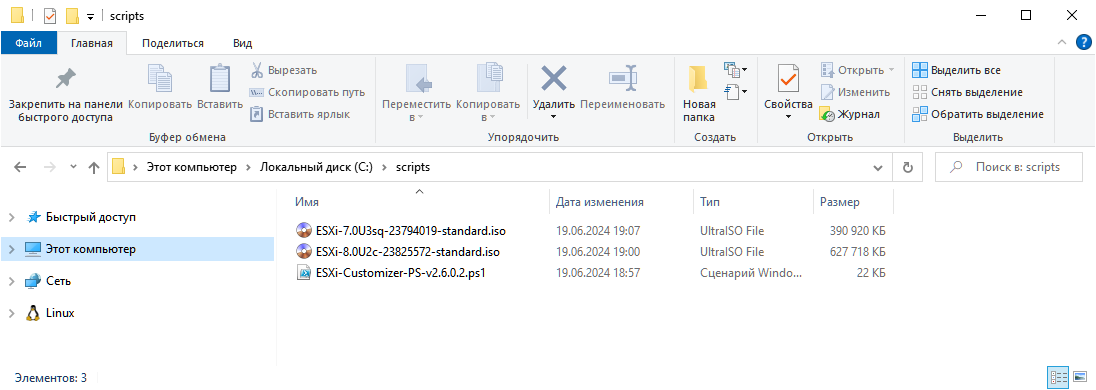Image resolution: width=1096 pixels, height=390 pixels.
Task: Open recent locations dropdown
Action: coord(73,168)
